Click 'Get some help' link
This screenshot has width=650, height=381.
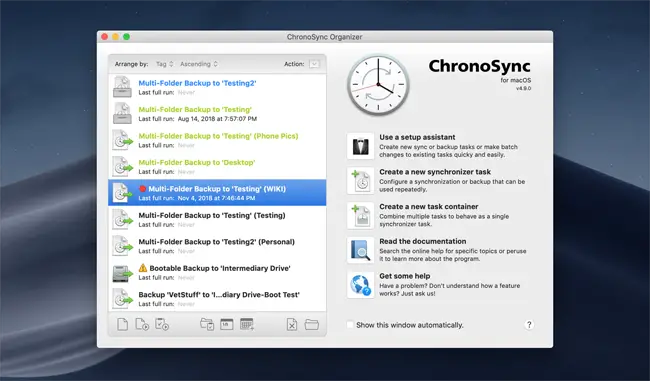click(405, 276)
